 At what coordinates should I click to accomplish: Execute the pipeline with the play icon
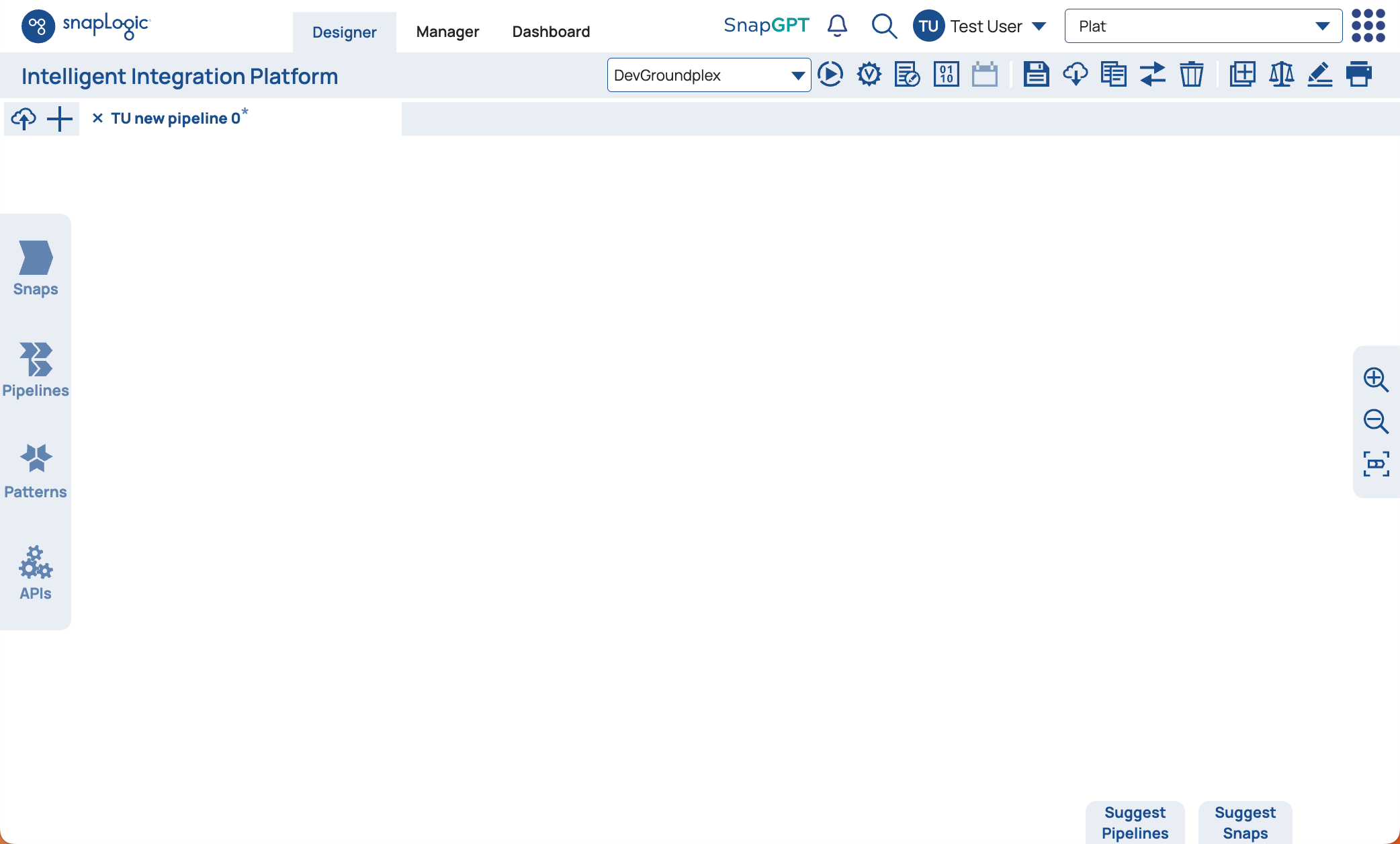point(830,75)
